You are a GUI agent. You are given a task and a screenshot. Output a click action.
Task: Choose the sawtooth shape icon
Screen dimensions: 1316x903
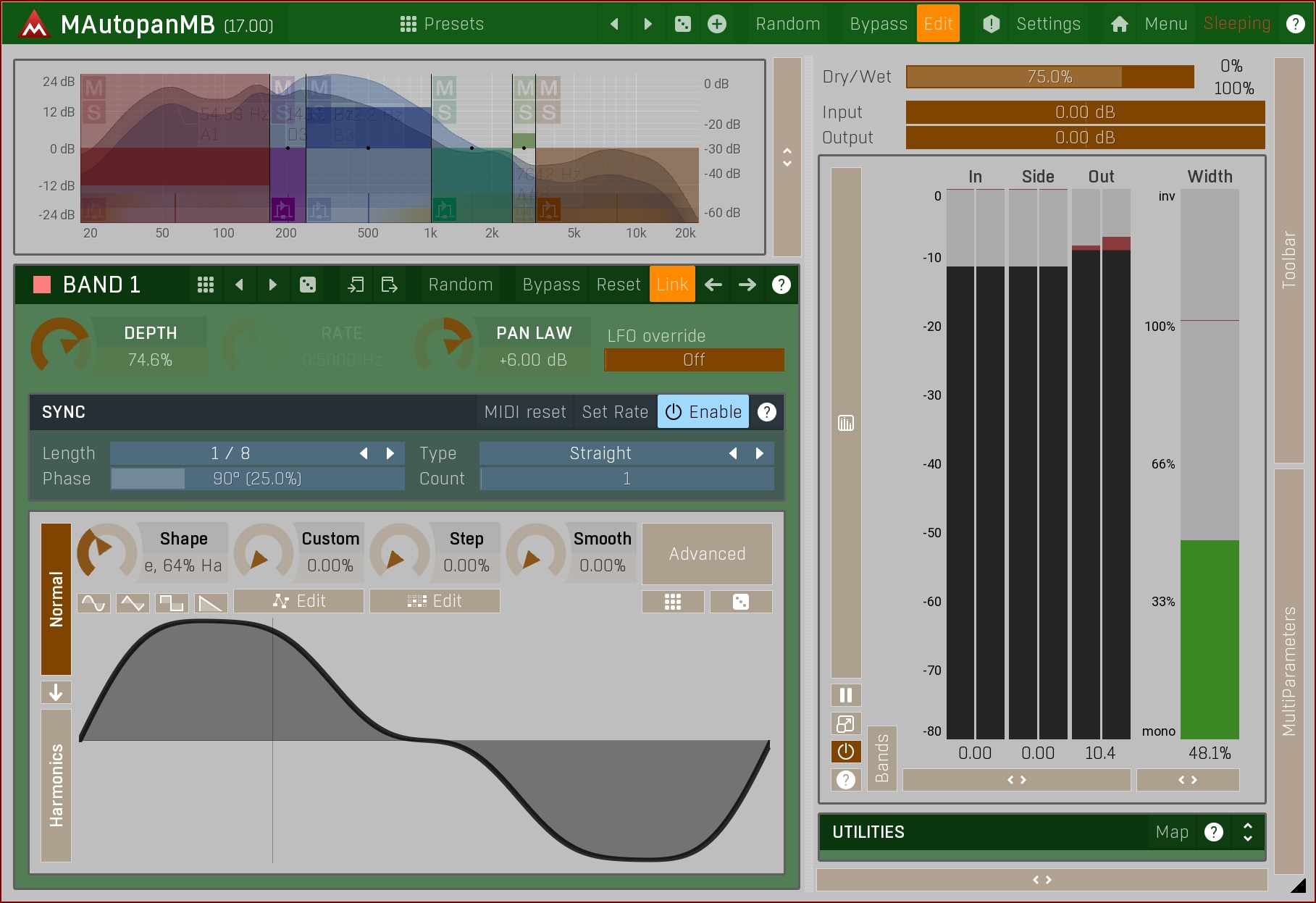[211, 602]
